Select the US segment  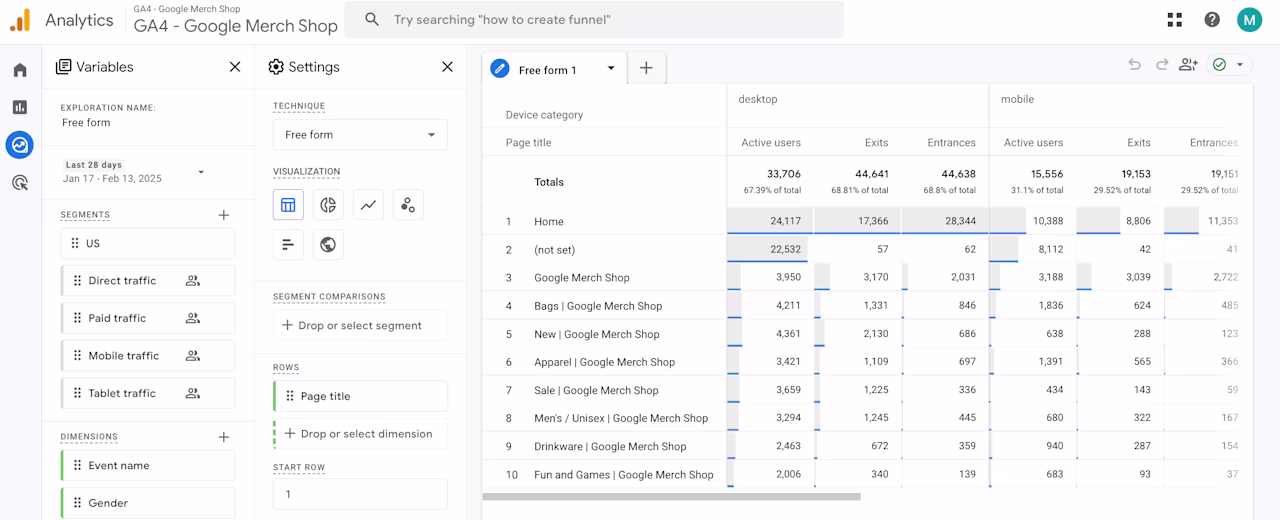pos(148,243)
